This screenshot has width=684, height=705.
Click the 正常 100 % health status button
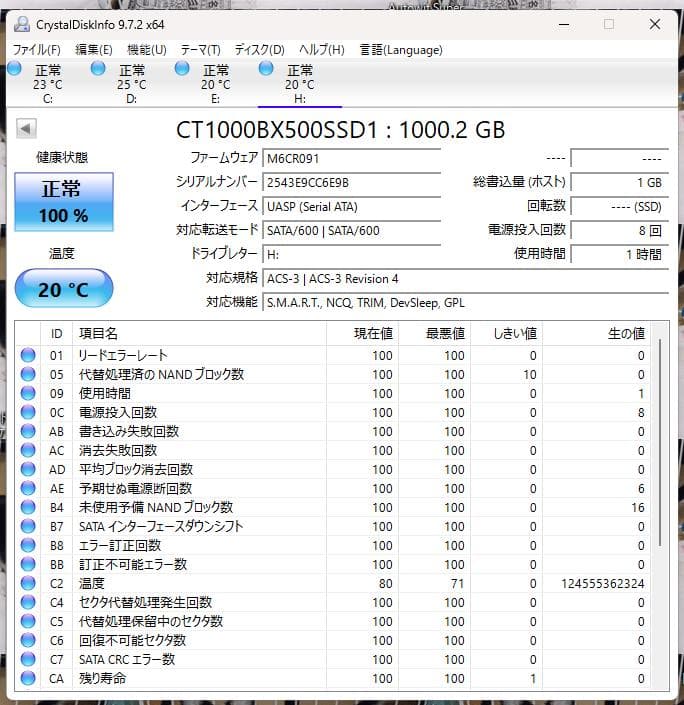(64, 202)
